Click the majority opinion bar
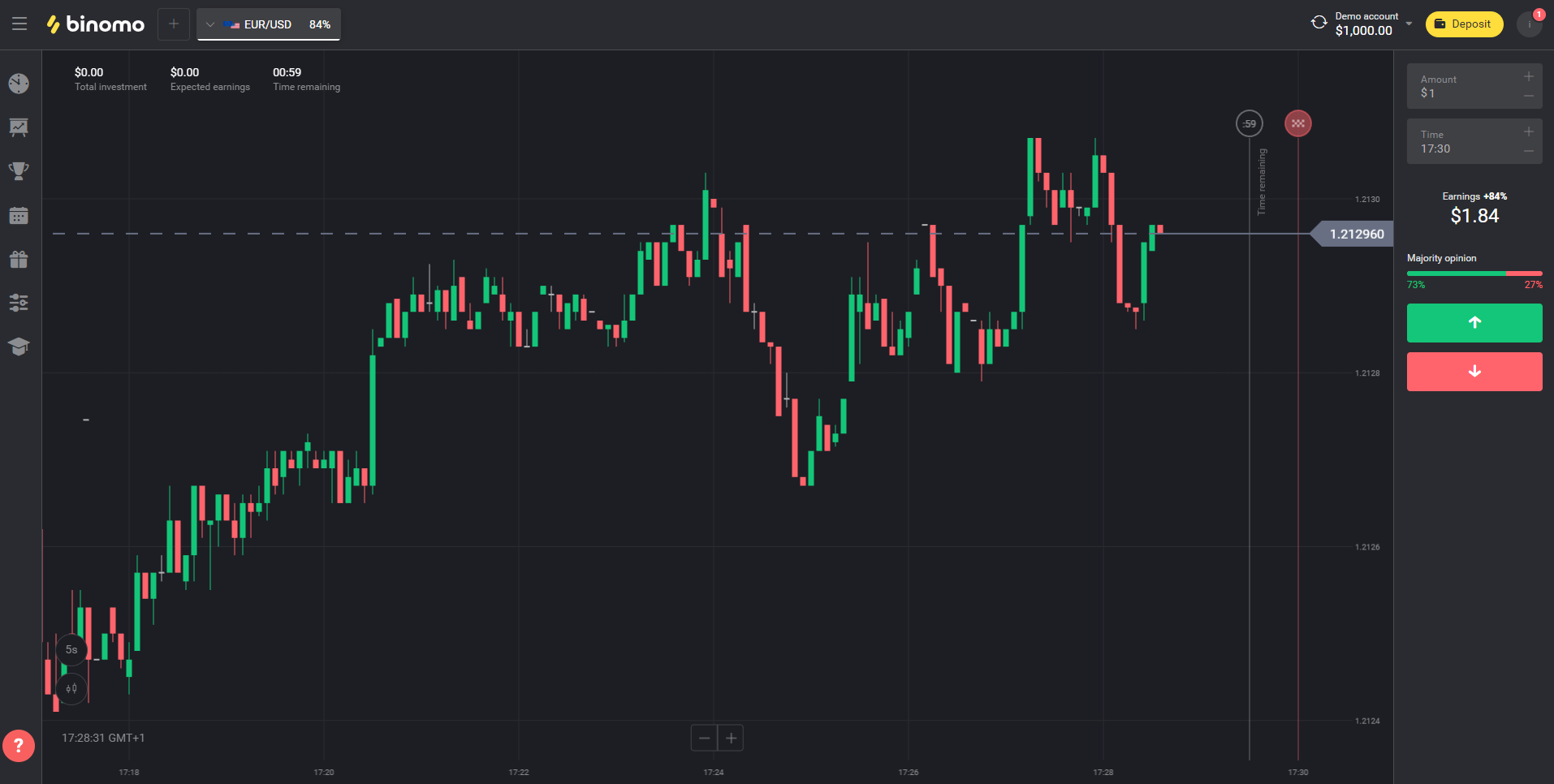 pos(1474,274)
